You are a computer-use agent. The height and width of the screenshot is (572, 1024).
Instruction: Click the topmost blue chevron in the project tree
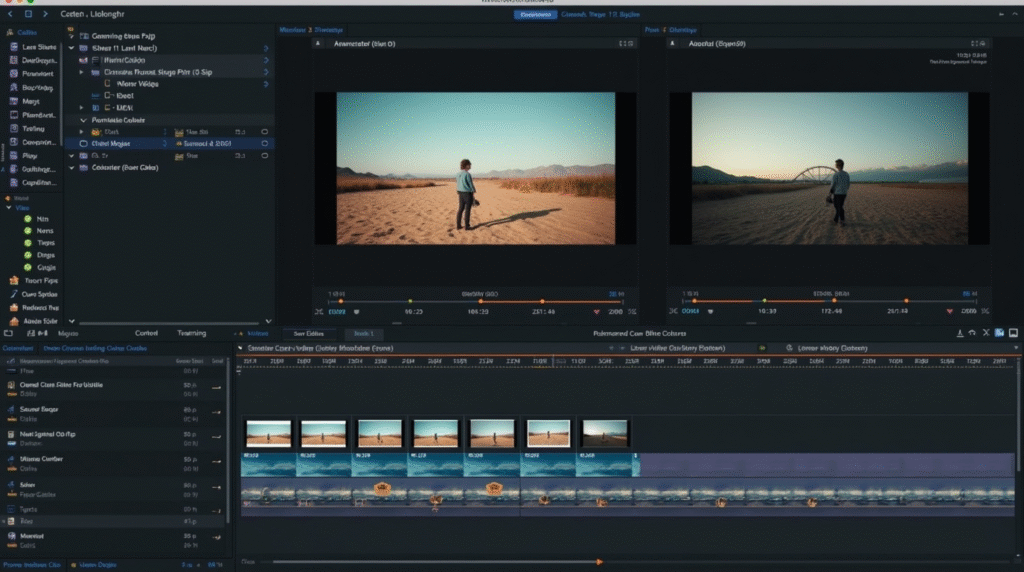(266, 48)
